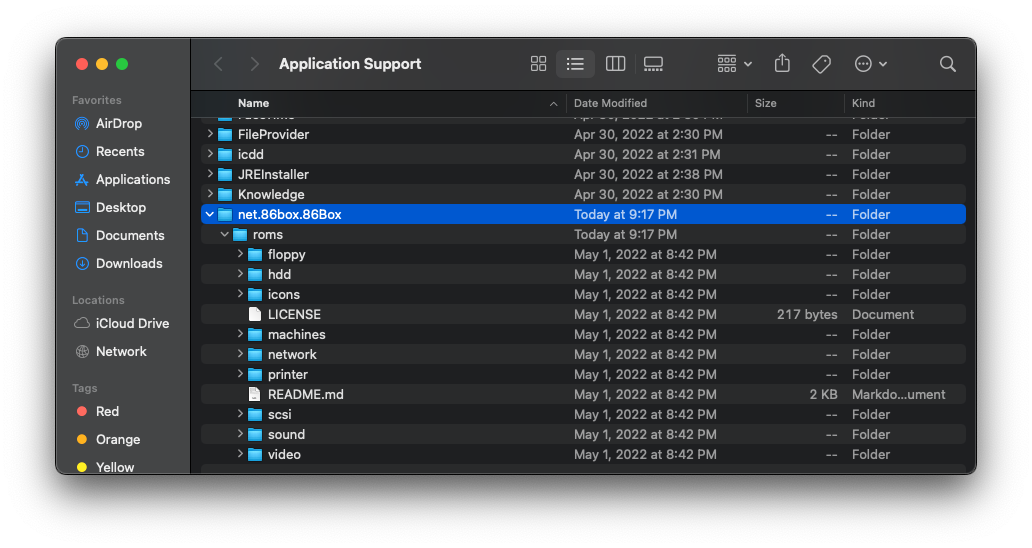Switch to icon grid view

[538, 64]
